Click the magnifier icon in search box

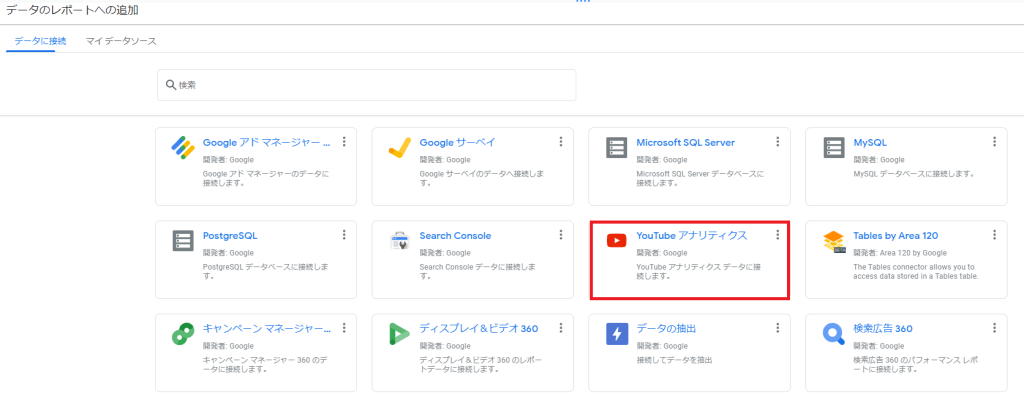coord(171,85)
